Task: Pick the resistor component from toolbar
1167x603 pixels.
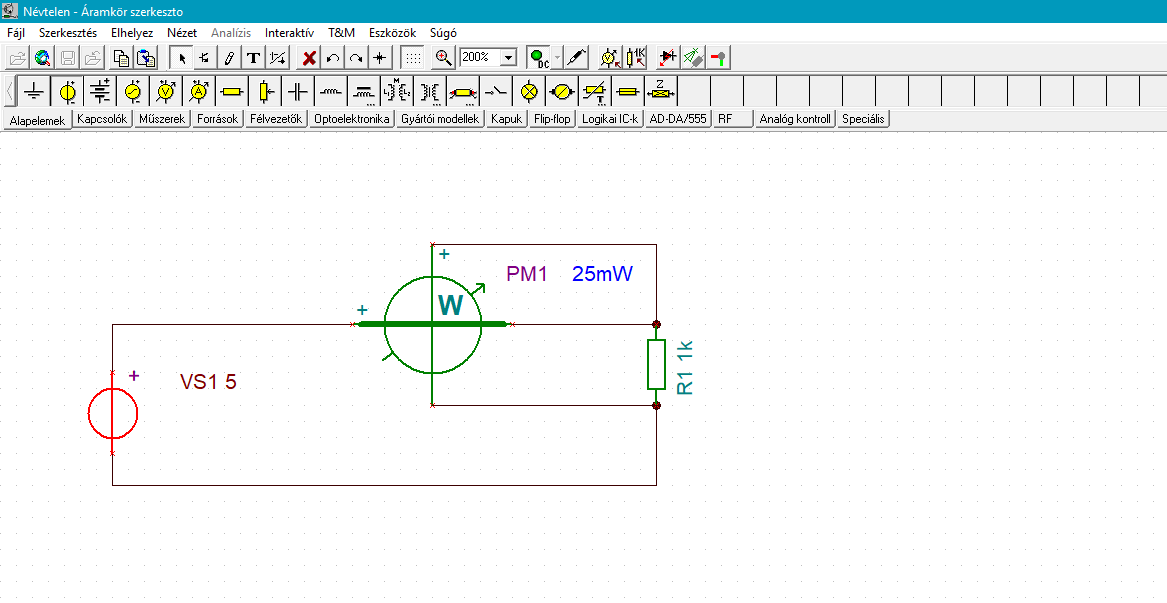Action: point(232,92)
